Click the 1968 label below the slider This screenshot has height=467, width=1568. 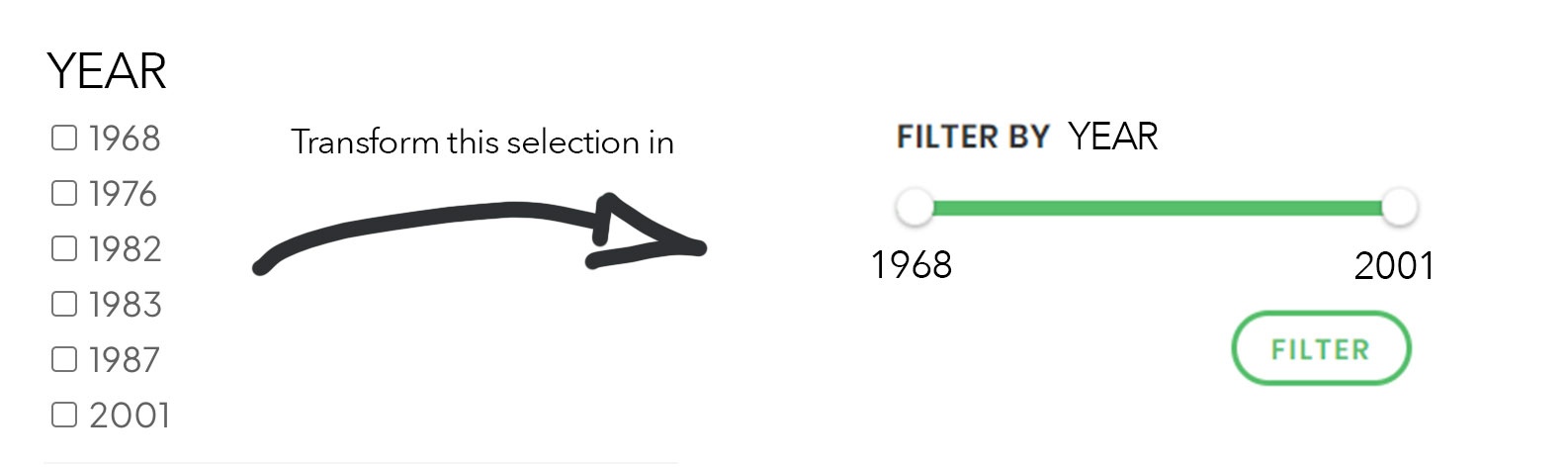pos(911,265)
